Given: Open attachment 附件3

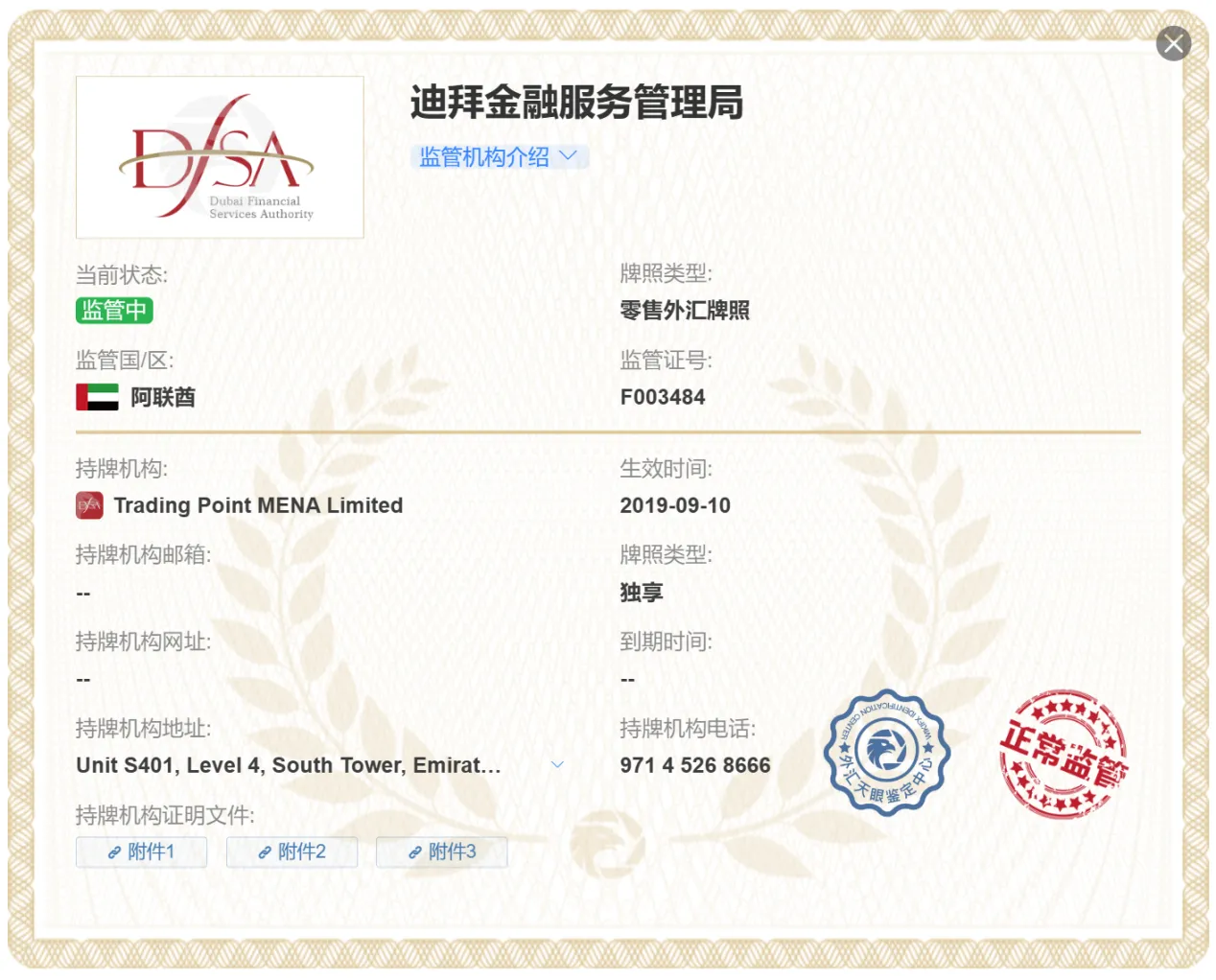Looking at the screenshot, I should click(x=442, y=852).
